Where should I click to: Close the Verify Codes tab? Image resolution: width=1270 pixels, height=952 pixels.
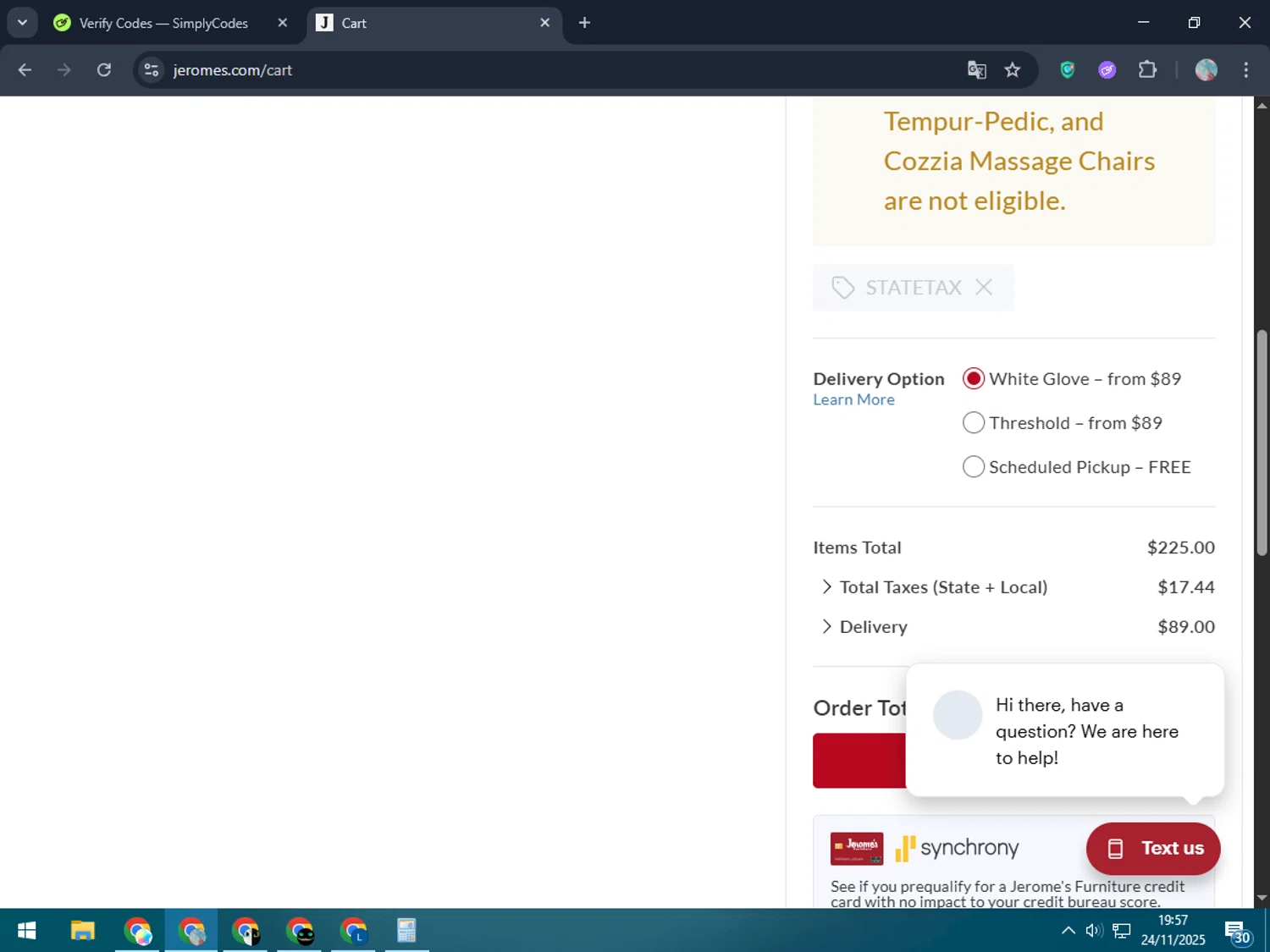tap(283, 23)
